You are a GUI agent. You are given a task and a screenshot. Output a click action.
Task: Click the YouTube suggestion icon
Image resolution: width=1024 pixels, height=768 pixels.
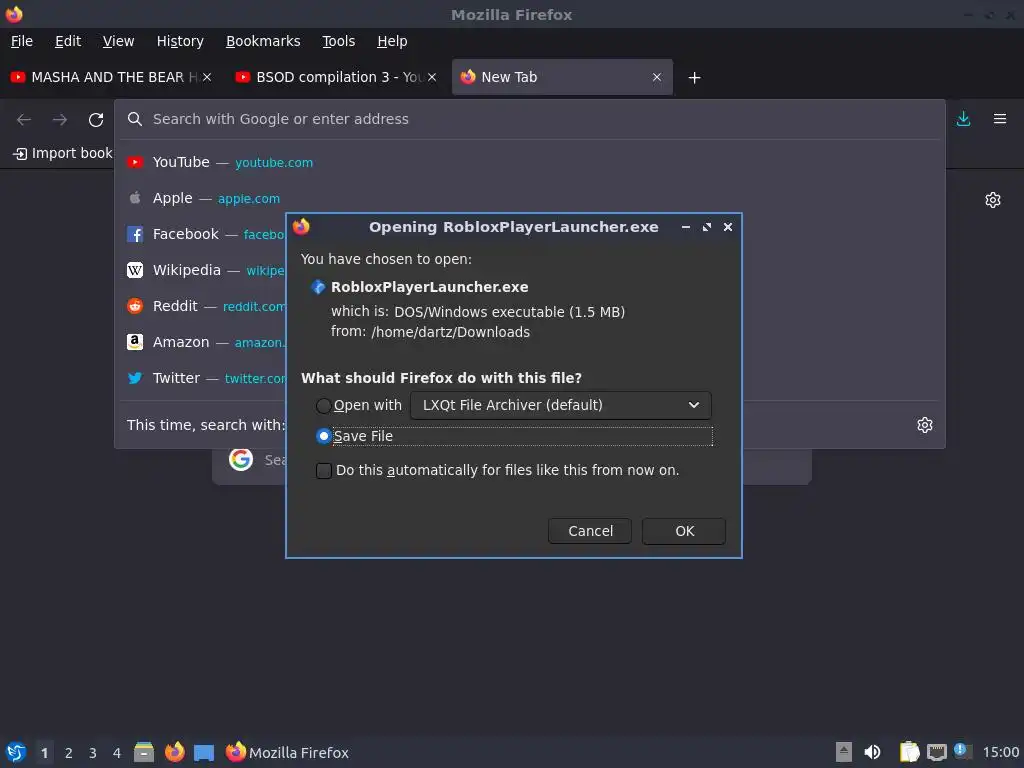point(135,163)
